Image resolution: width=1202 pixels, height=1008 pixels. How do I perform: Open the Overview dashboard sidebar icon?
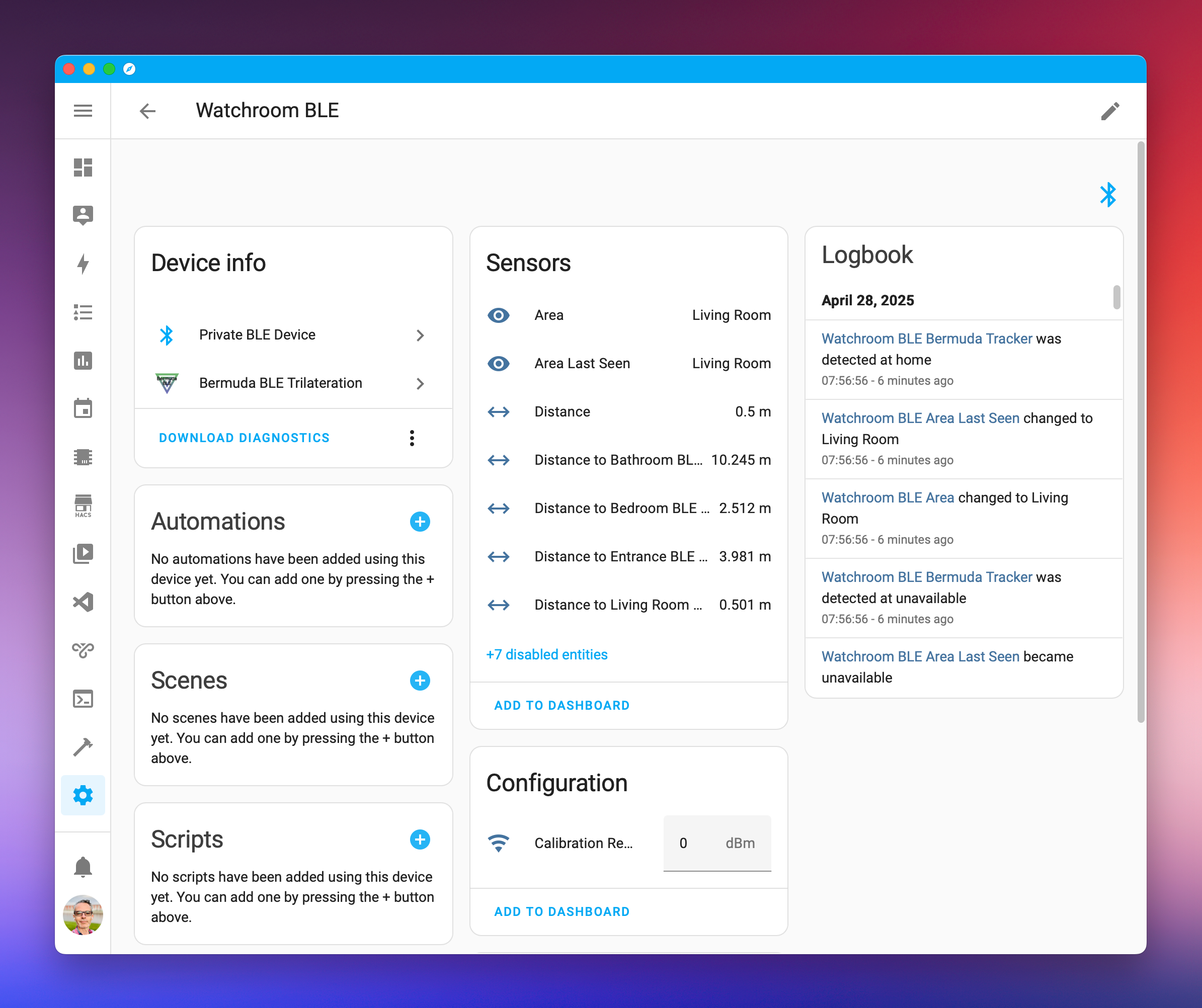tap(83, 167)
